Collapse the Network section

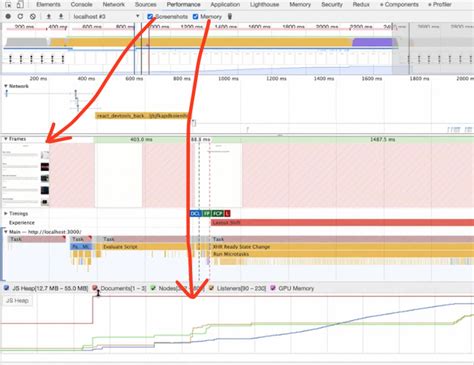[6, 86]
